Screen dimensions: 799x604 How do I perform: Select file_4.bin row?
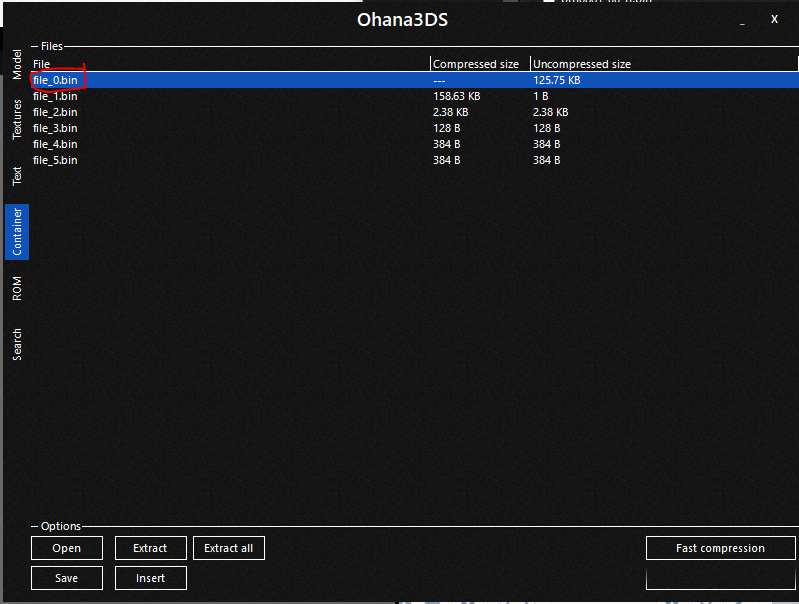click(x=415, y=144)
